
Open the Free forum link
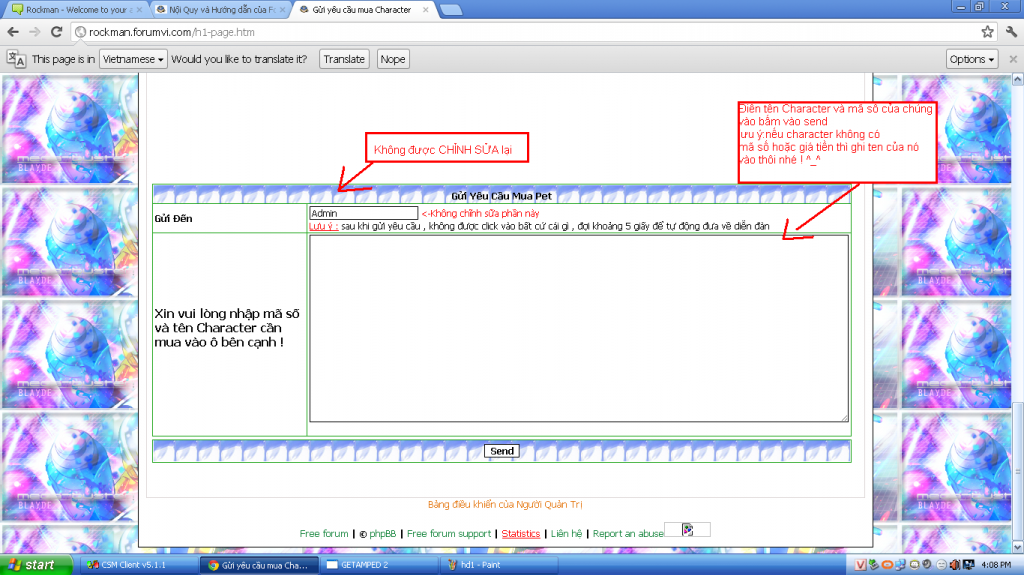(x=324, y=534)
